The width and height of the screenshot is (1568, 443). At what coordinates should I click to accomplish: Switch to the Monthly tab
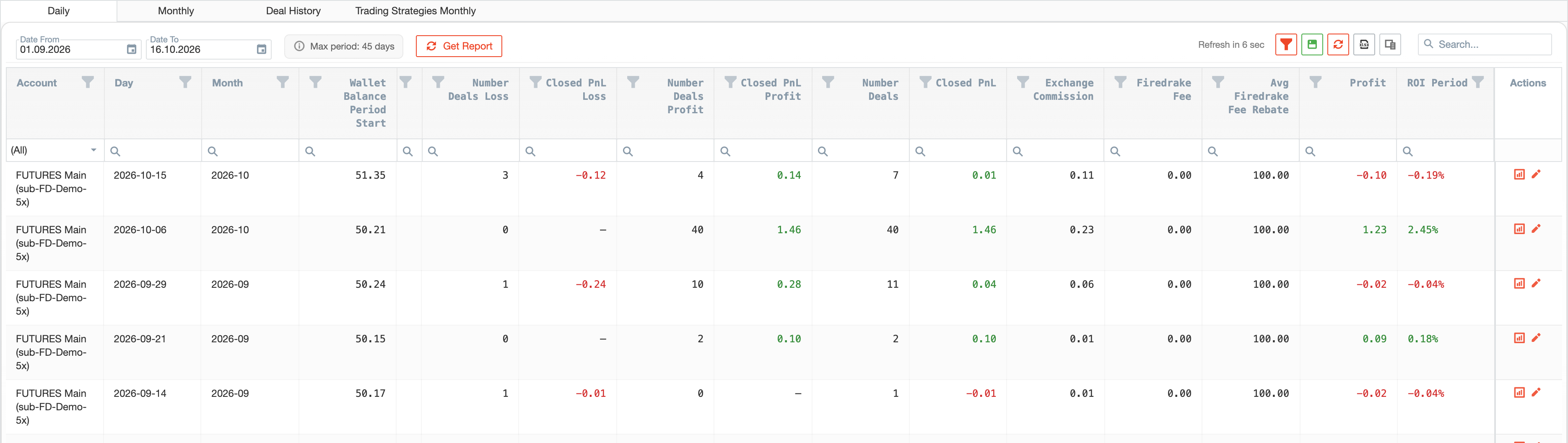pyautogui.click(x=176, y=11)
